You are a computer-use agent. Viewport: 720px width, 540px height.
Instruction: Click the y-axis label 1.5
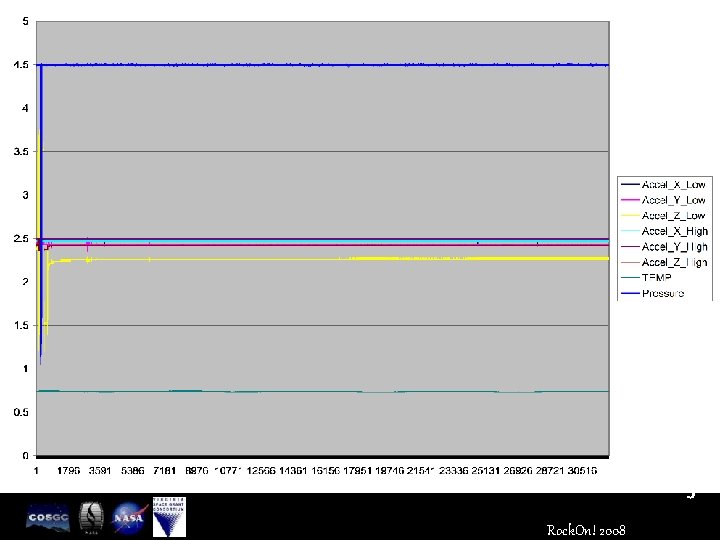[21, 326]
